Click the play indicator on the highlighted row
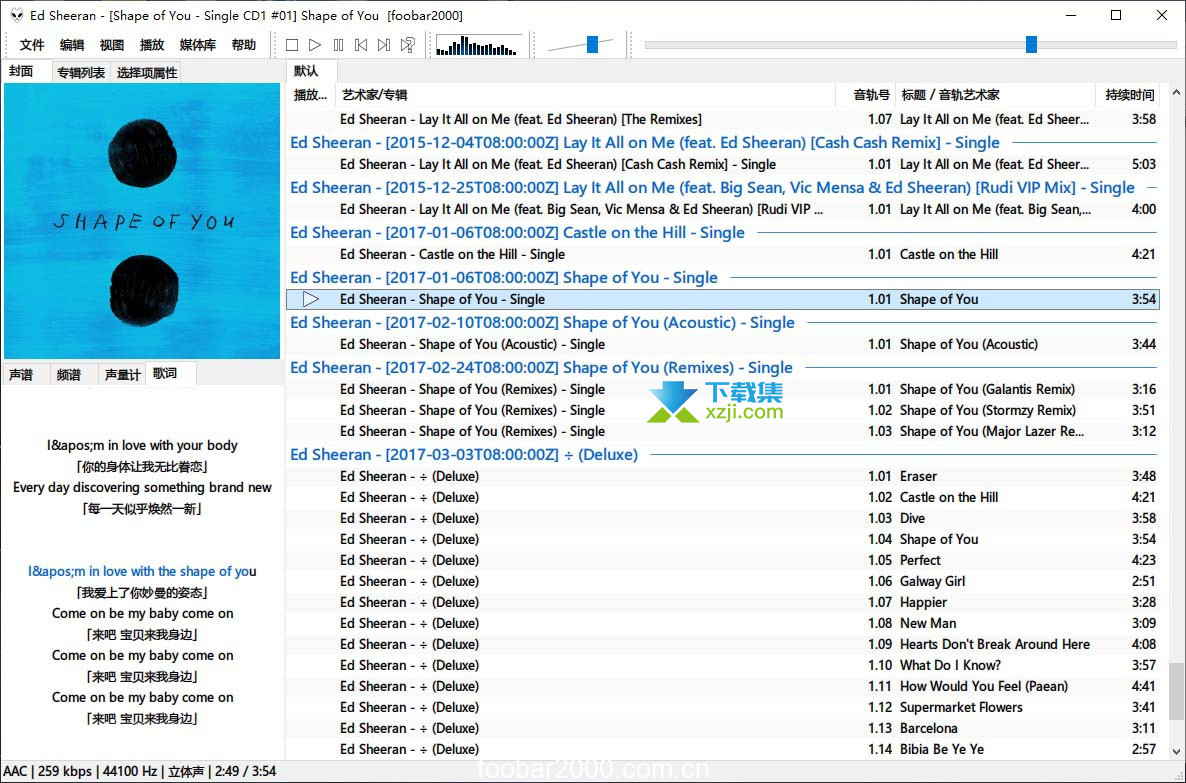Image resolution: width=1186 pixels, height=783 pixels. pyautogui.click(x=310, y=299)
